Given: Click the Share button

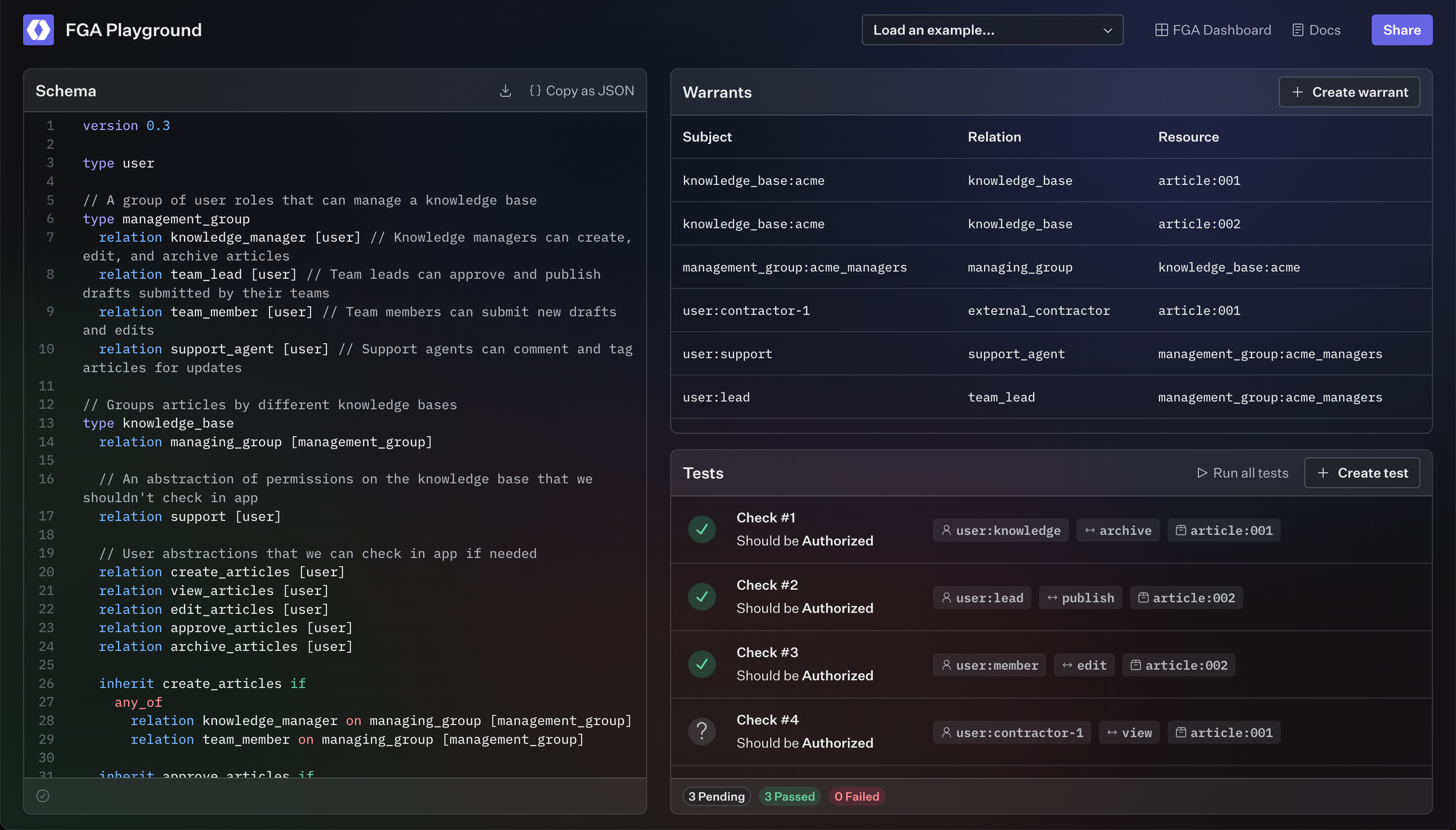Looking at the screenshot, I should (x=1401, y=30).
